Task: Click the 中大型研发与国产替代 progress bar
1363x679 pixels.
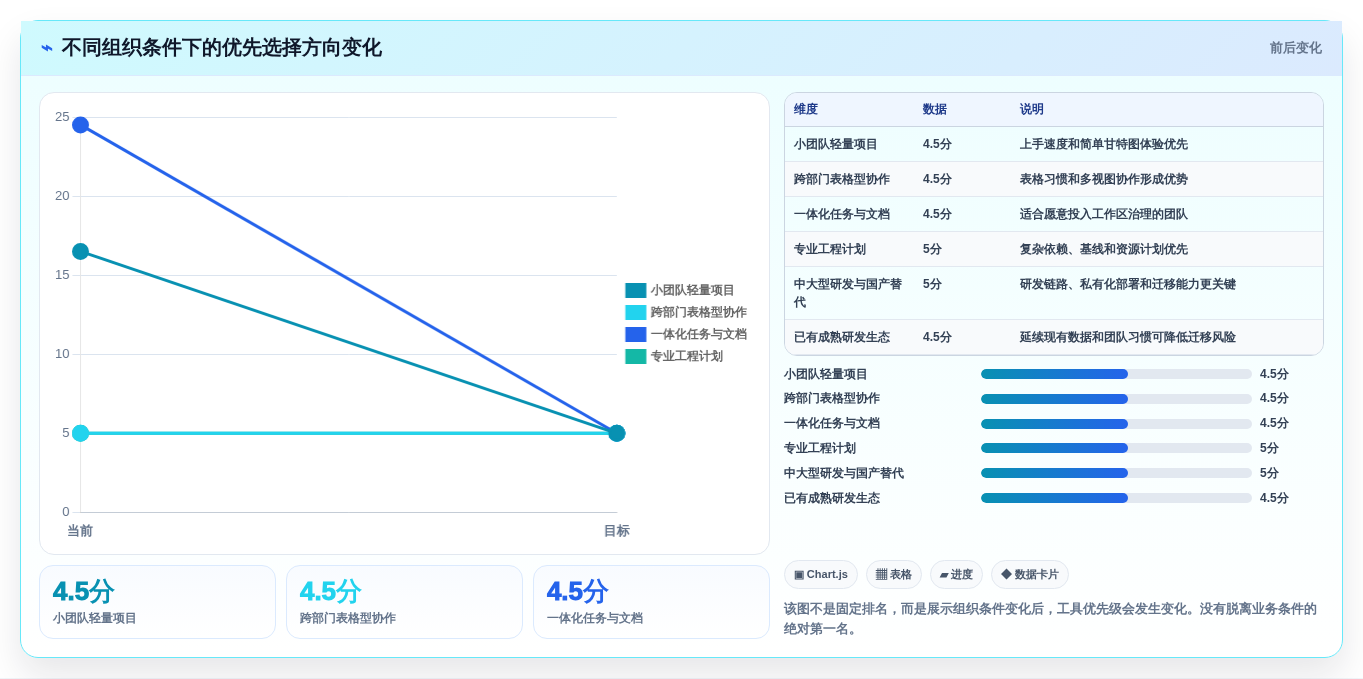Action: [1116, 473]
